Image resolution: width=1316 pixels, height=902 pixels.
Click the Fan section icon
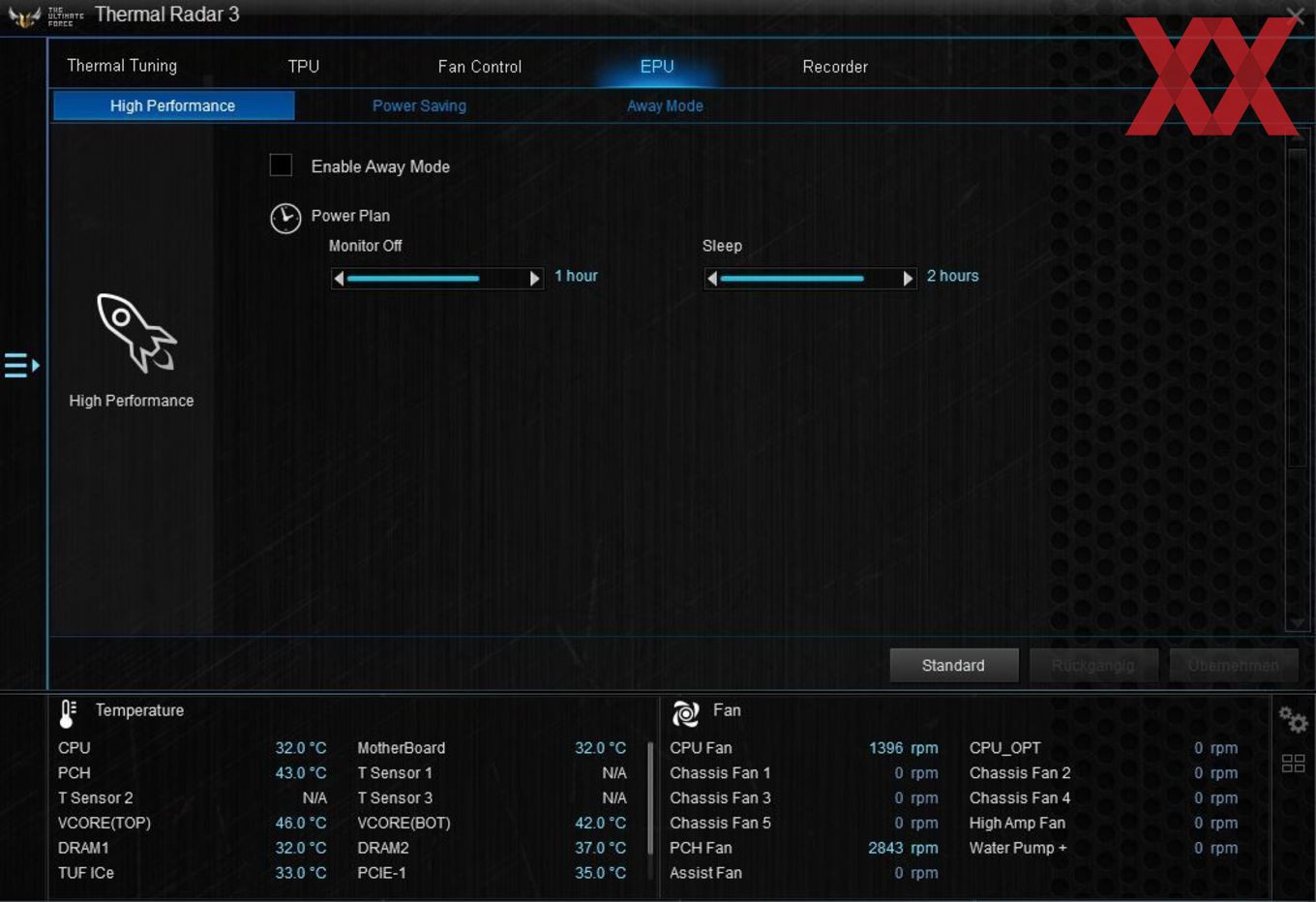(686, 713)
